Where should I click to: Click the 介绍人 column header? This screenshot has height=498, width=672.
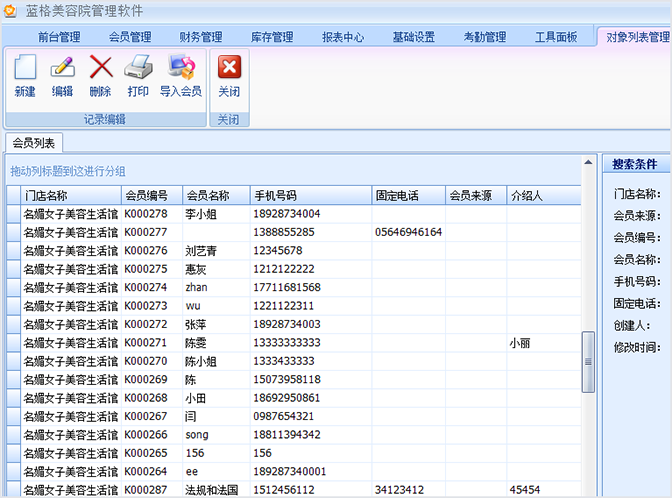543,196
